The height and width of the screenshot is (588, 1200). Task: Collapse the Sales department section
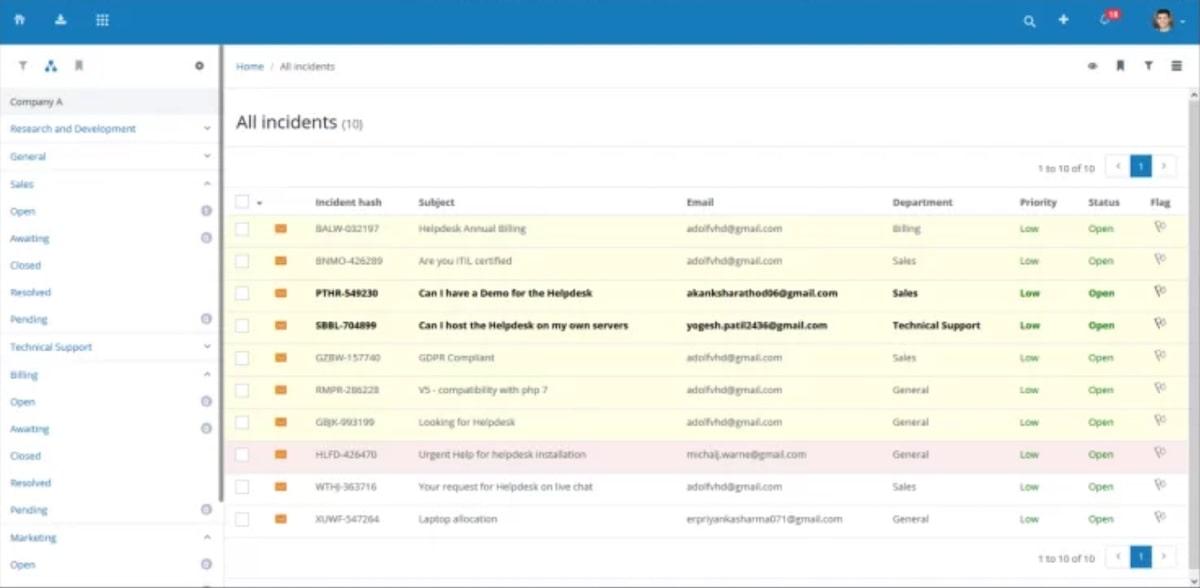(x=207, y=184)
